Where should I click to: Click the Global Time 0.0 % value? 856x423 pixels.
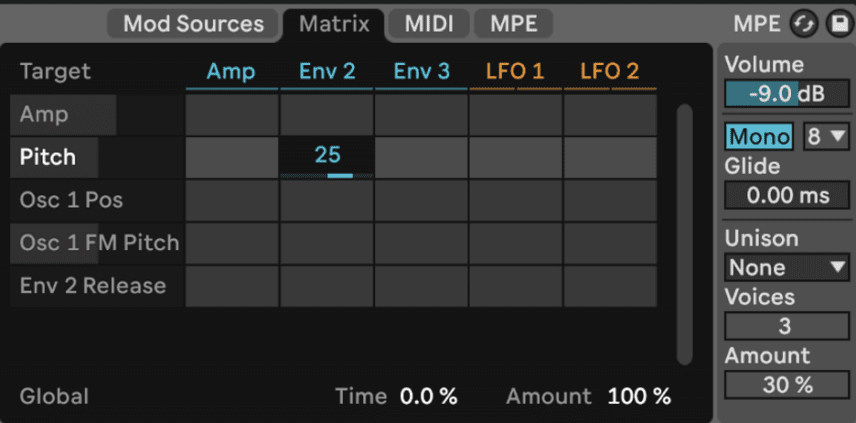pyautogui.click(x=428, y=397)
